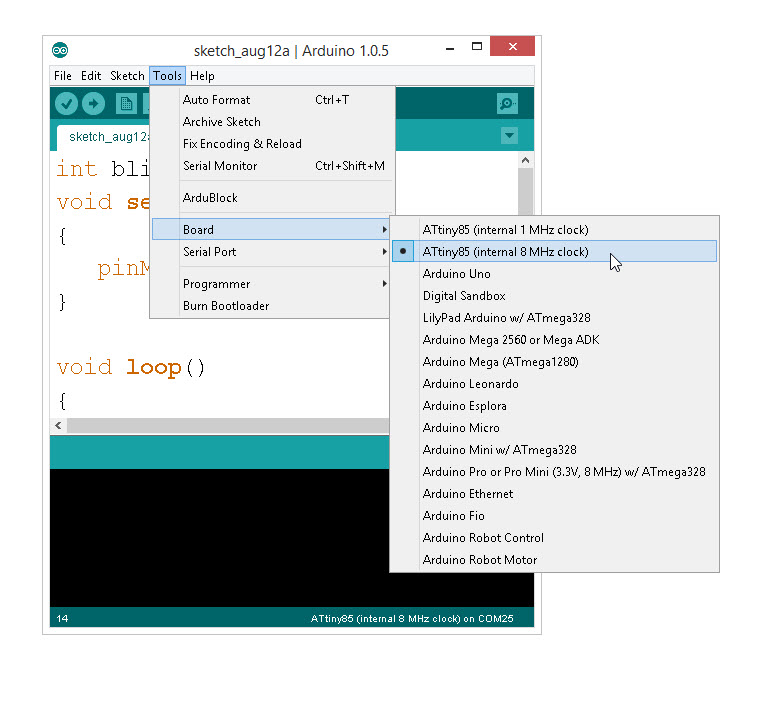
Task: Open the Help menu
Action: coord(202,76)
